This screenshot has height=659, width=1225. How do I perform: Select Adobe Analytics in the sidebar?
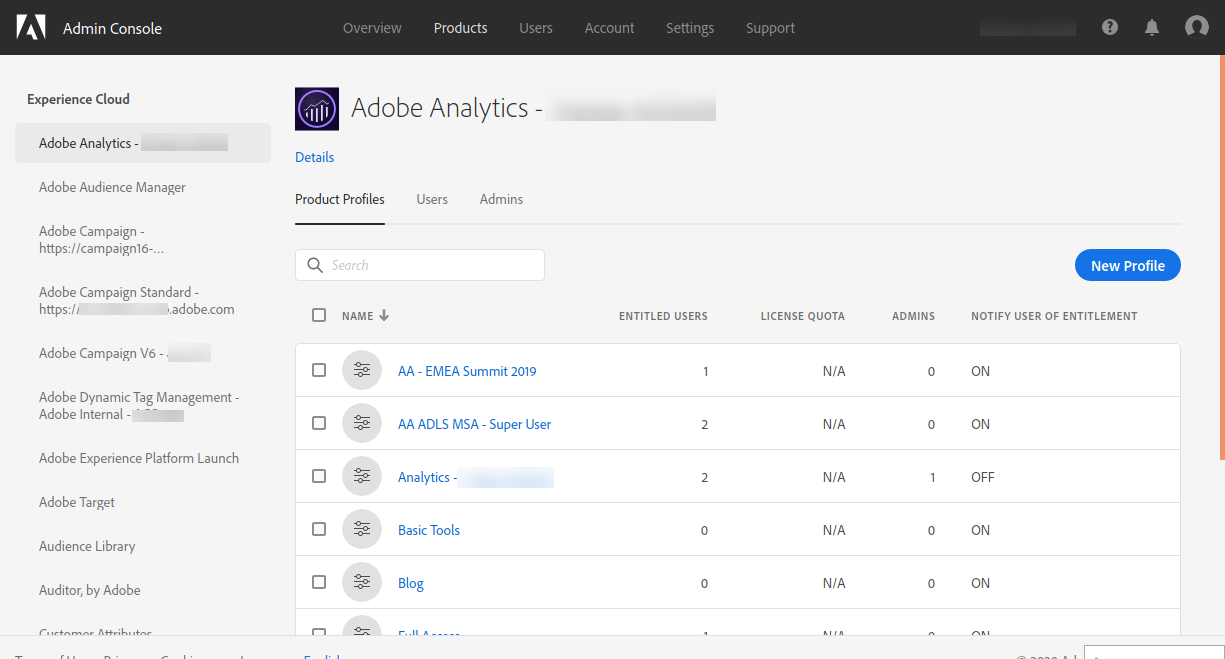(143, 143)
